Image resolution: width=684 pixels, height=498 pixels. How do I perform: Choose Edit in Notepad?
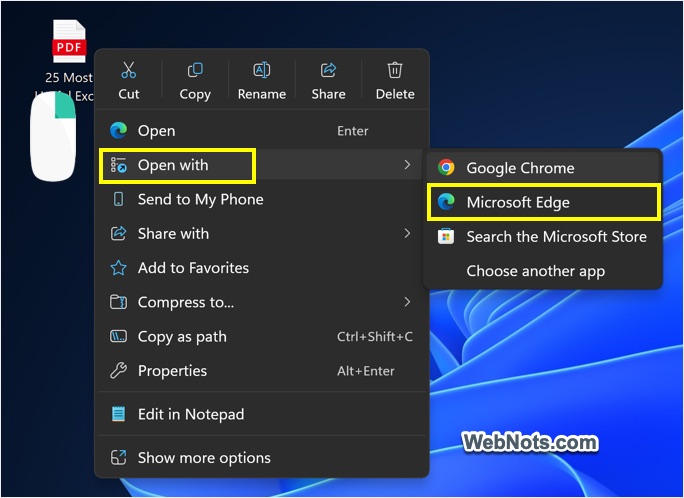pos(261,414)
